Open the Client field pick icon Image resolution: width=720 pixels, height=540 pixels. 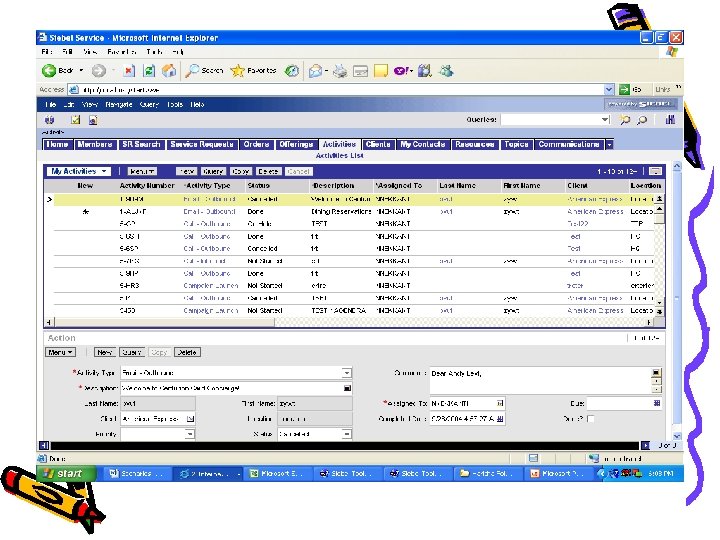pos(190,419)
